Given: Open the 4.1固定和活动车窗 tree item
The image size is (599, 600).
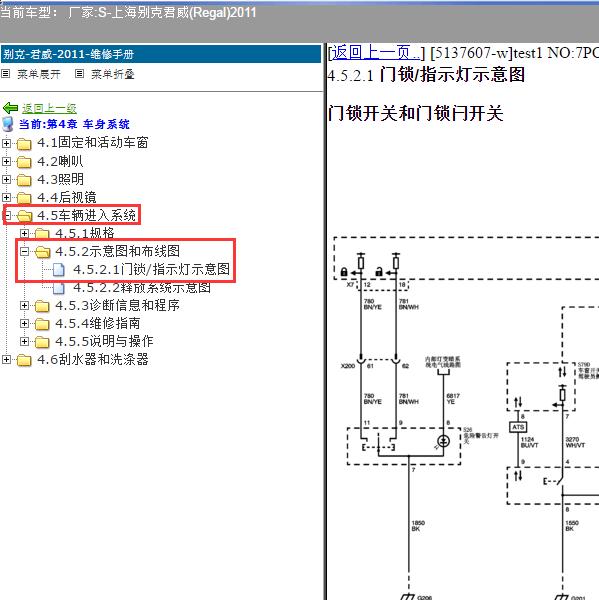Looking at the screenshot, I should click(x=93, y=143).
